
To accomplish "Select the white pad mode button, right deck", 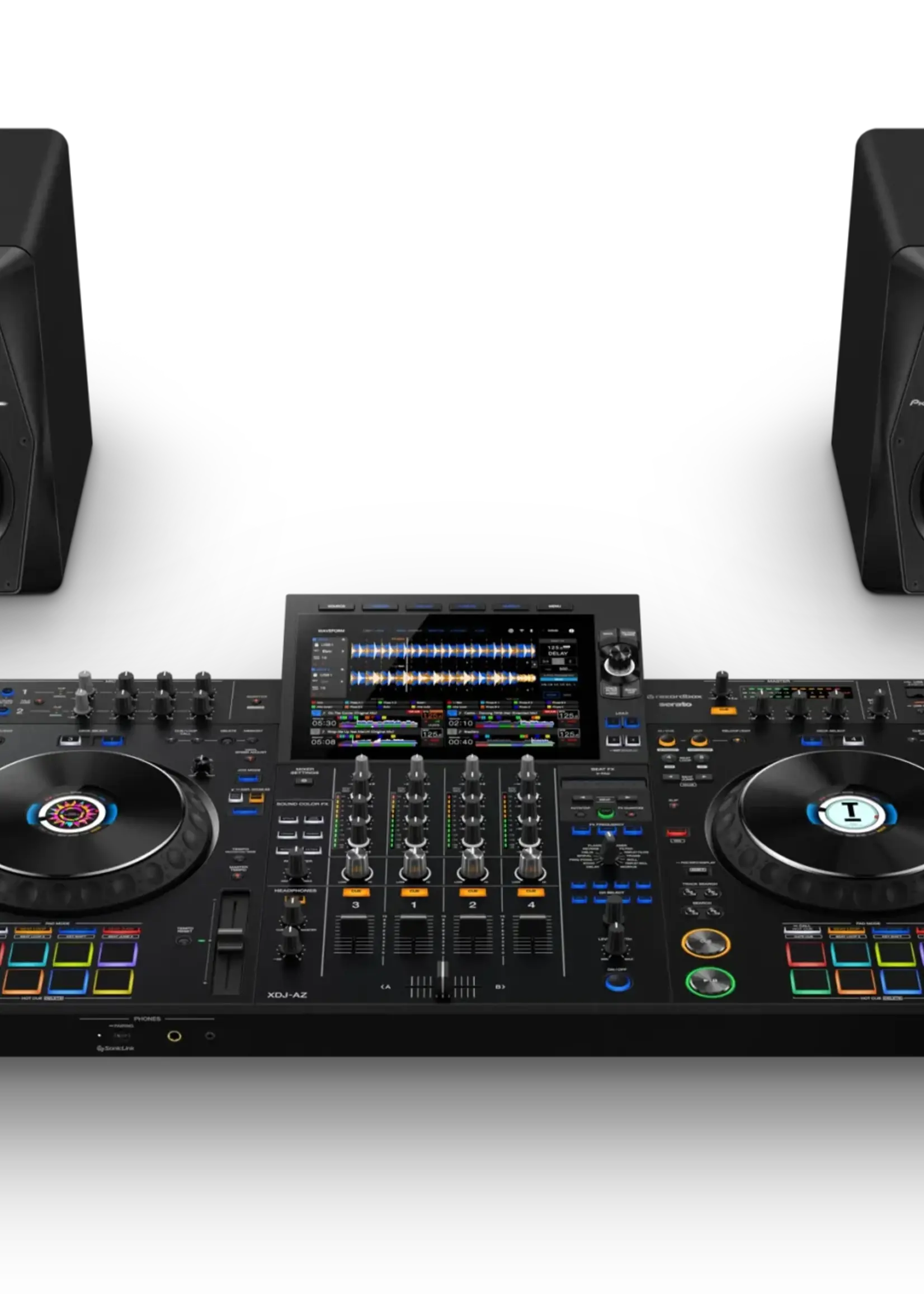I will click(x=802, y=930).
